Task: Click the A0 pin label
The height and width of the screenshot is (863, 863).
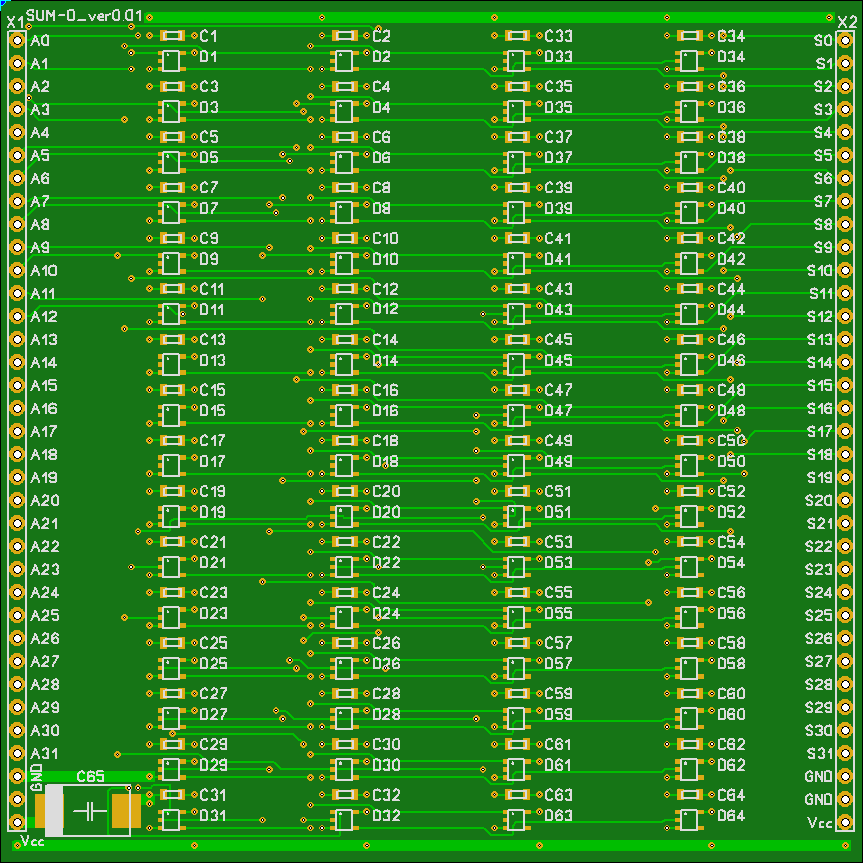Action: coord(40,41)
